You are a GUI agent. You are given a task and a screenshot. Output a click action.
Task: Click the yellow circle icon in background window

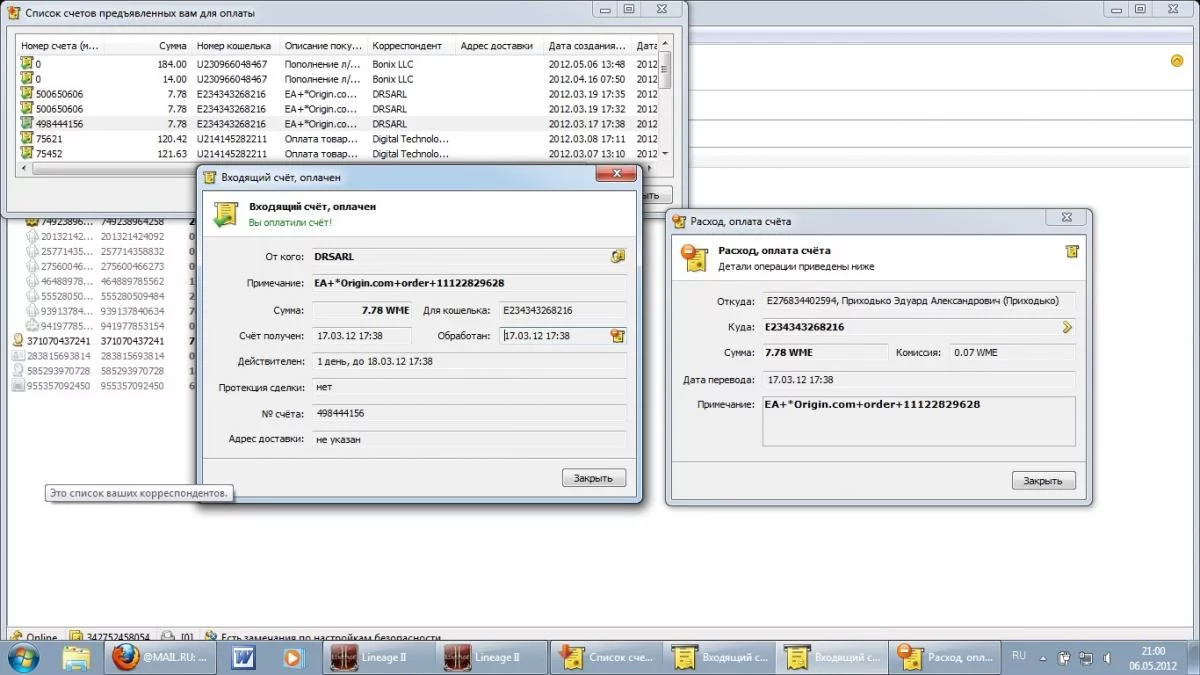[x=1177, y=61]
